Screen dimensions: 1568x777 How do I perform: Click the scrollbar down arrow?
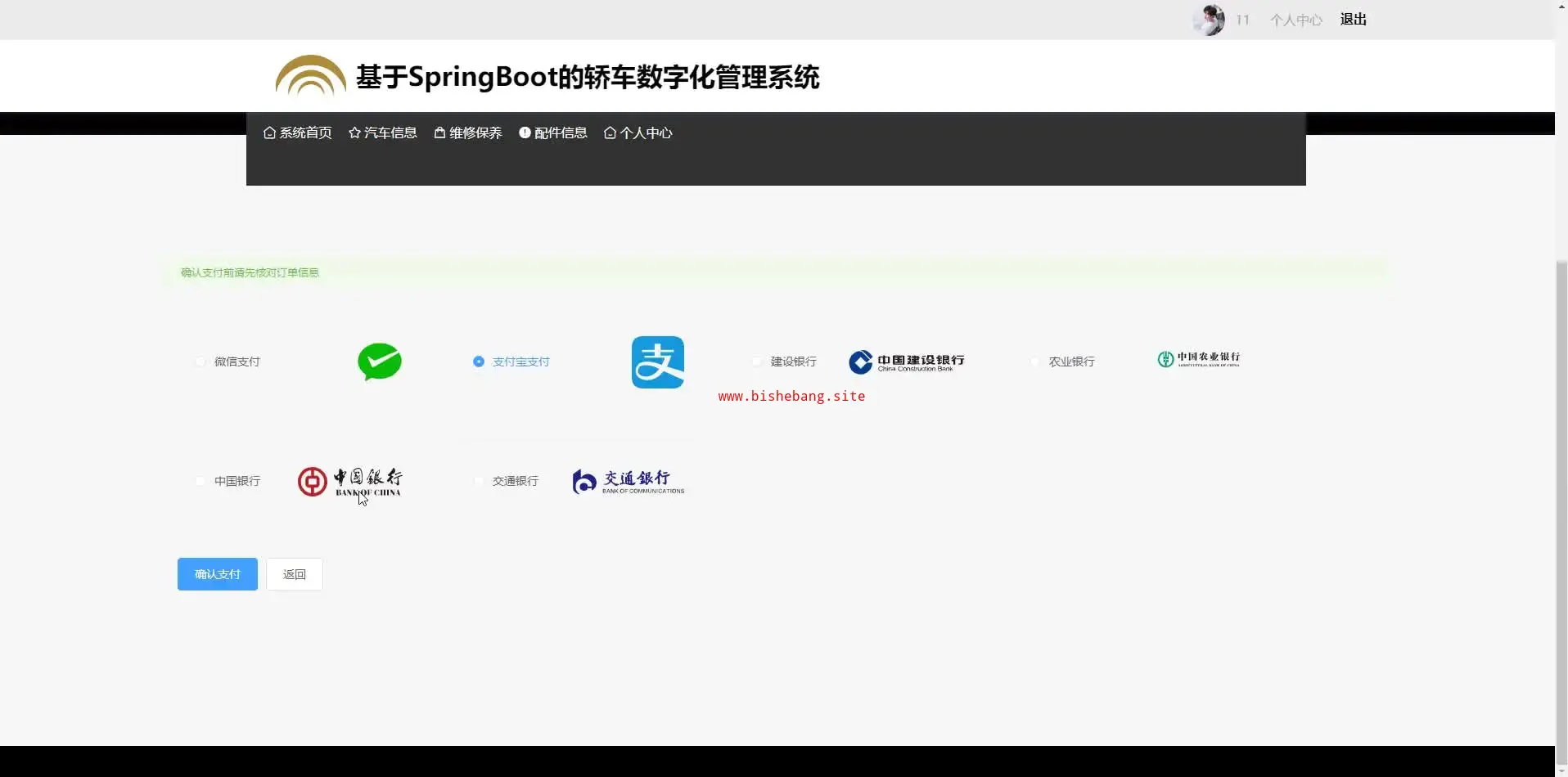pyautogui.click(x=1561, y=770)
